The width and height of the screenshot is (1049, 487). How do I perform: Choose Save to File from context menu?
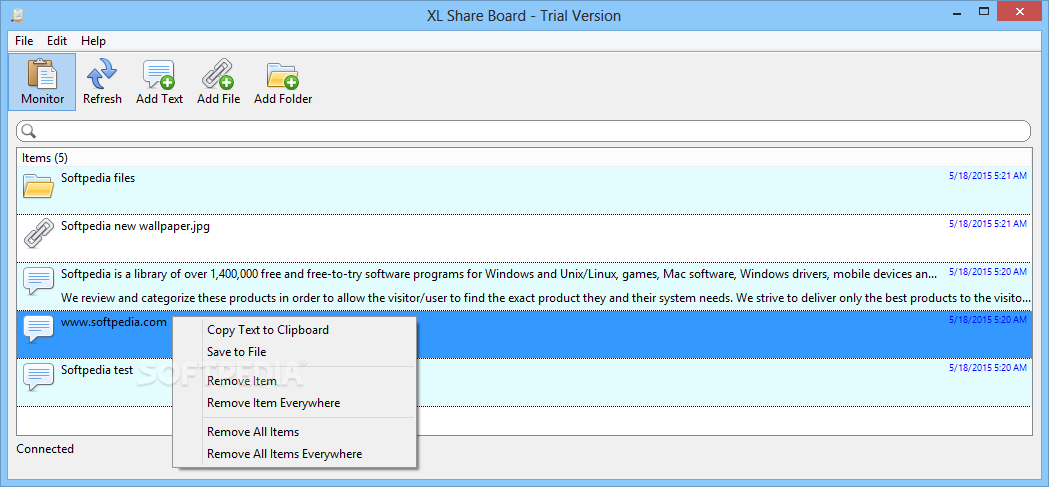click(236, 352)
